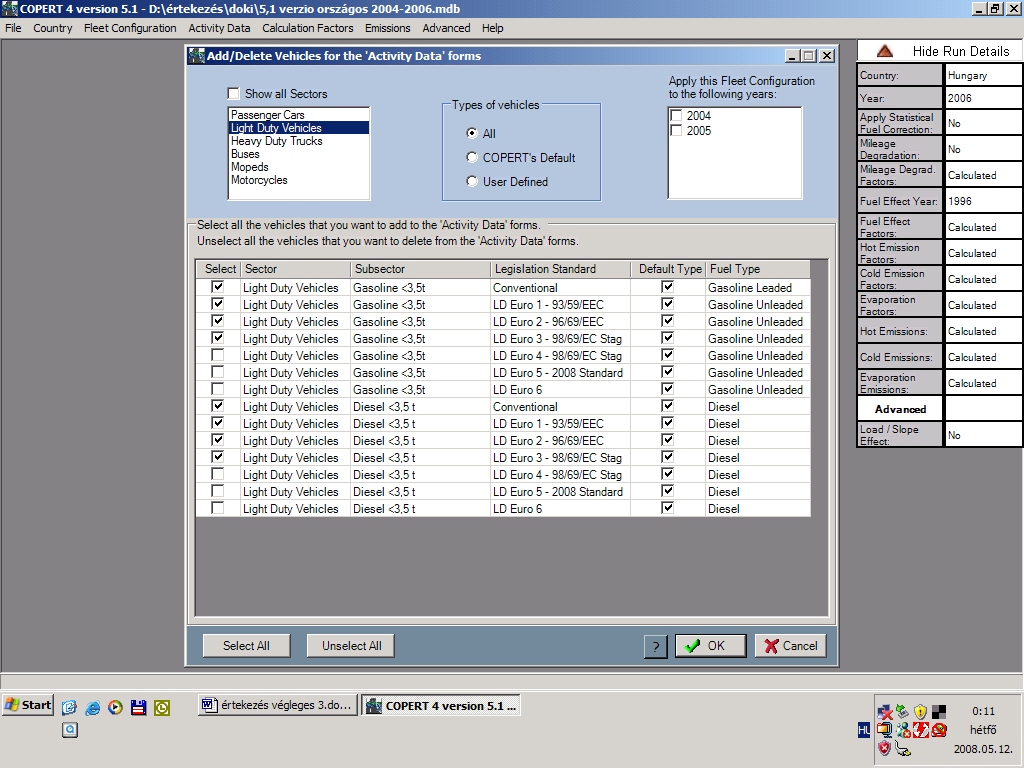Select the All vehicle types radio button
Viewport: 1024px width, 768px height.
(x=472, y=133)
